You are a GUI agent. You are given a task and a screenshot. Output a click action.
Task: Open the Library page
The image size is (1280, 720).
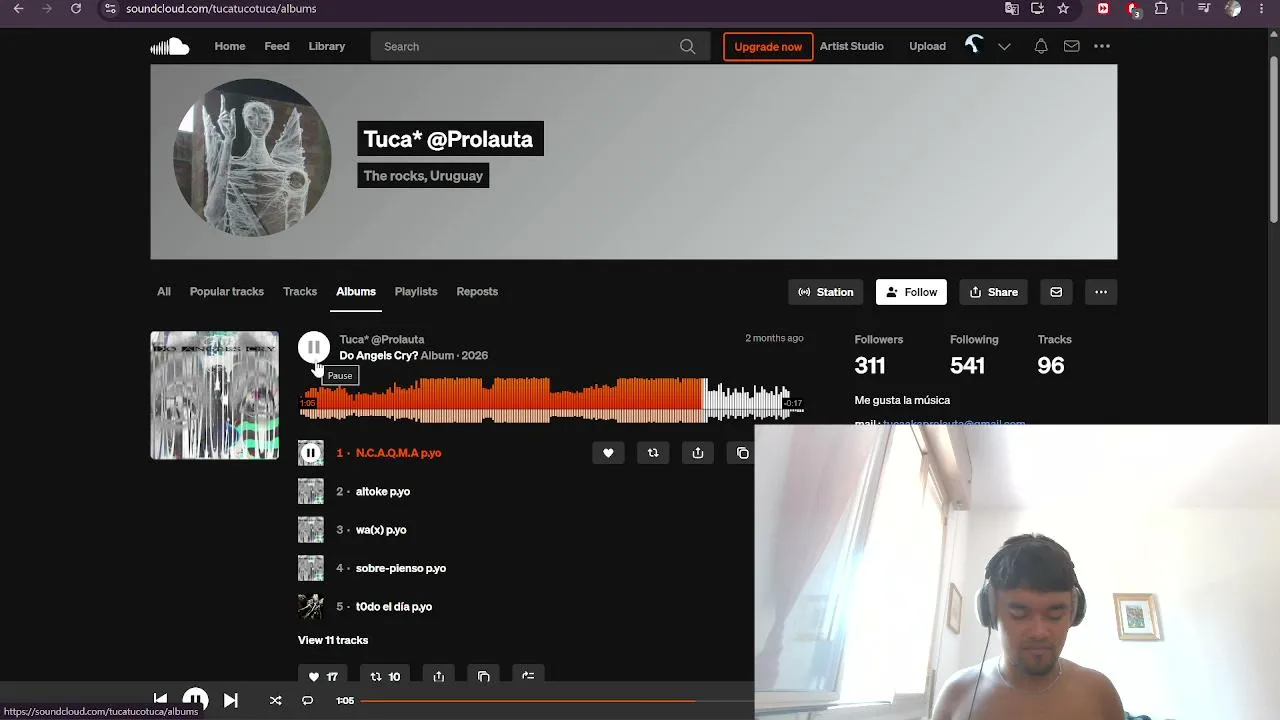click(327, 46)
